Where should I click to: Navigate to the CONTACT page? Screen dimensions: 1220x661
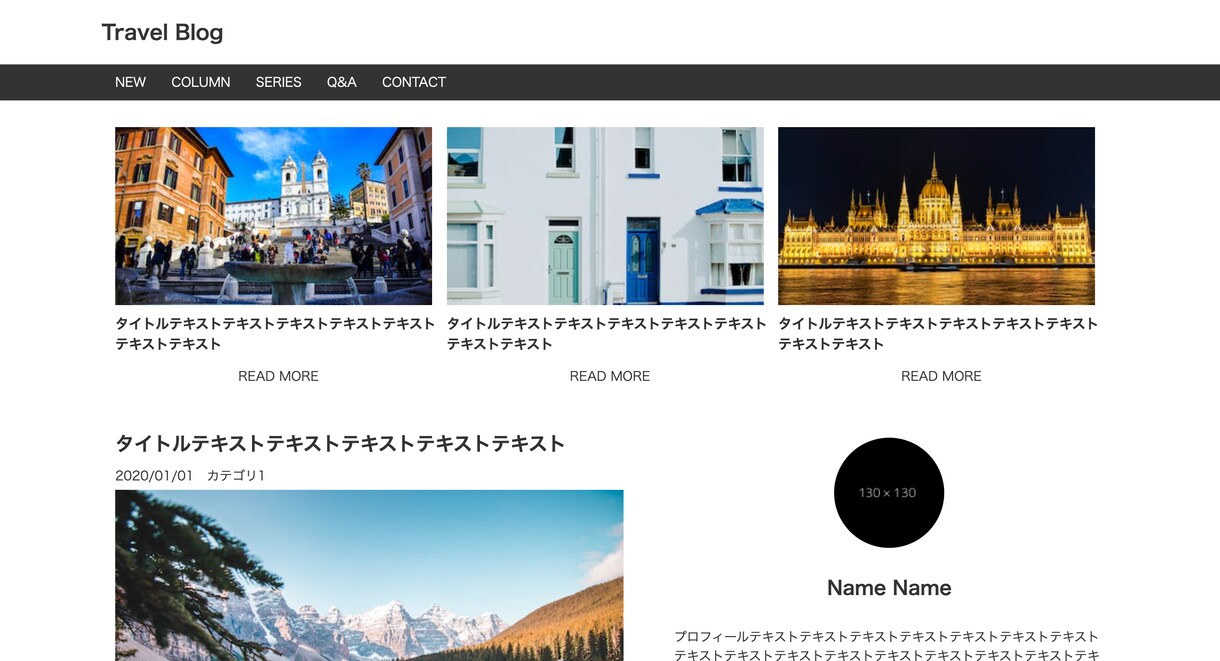(x=413, y=82)
